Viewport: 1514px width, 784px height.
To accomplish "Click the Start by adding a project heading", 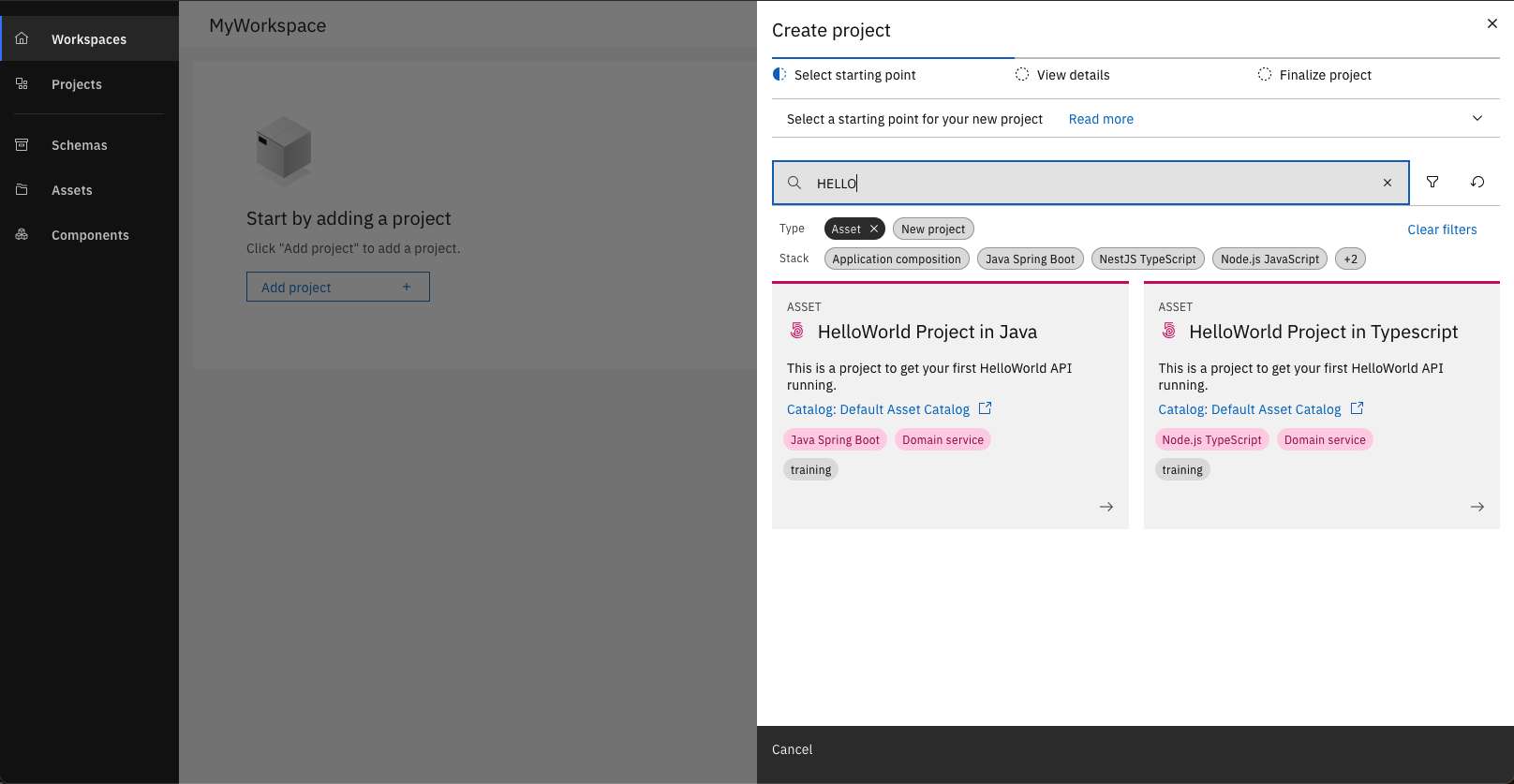I will 349,218.
